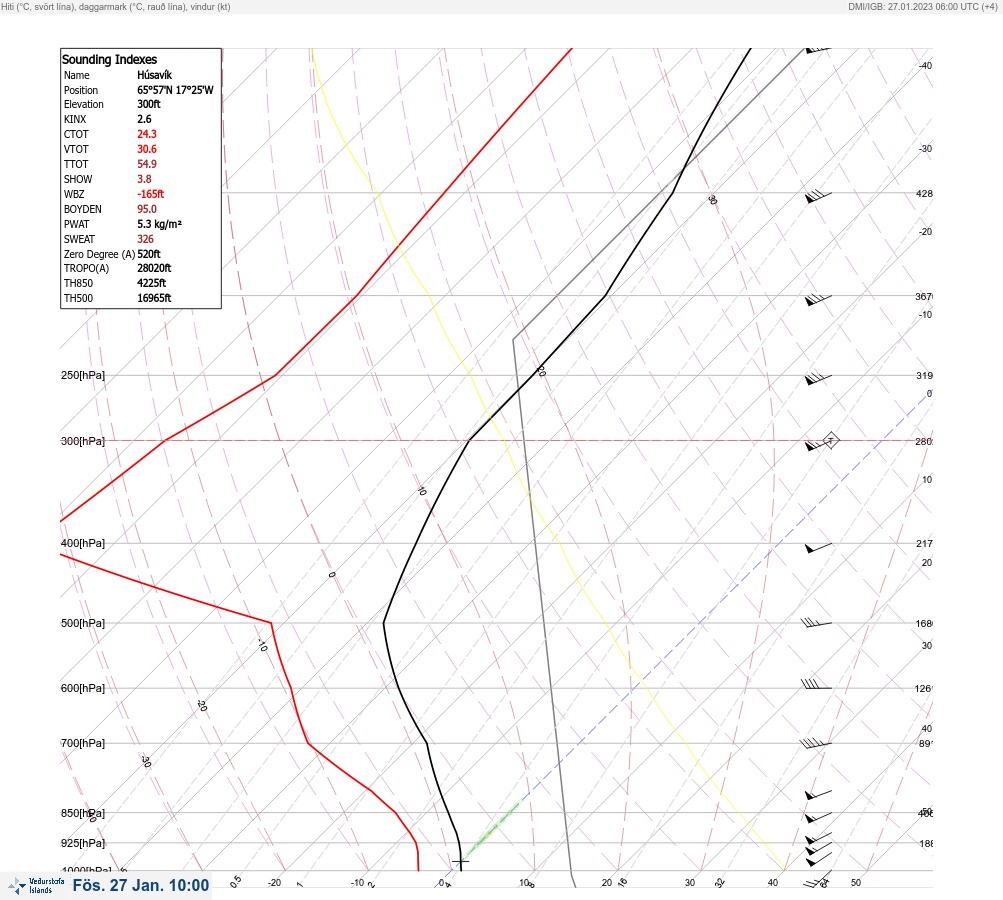Click the wind barb on the 367 level line
The image size is (1003, 900).
click(x=818, y=299)
